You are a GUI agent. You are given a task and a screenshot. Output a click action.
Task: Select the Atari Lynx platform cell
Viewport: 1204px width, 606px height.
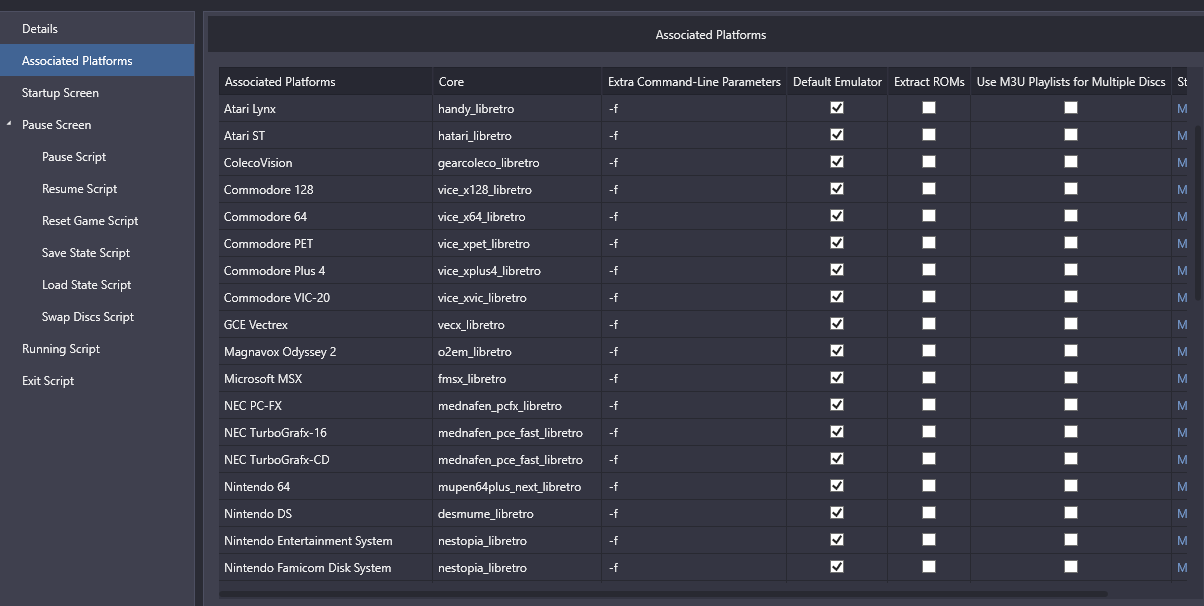(326, 108)
